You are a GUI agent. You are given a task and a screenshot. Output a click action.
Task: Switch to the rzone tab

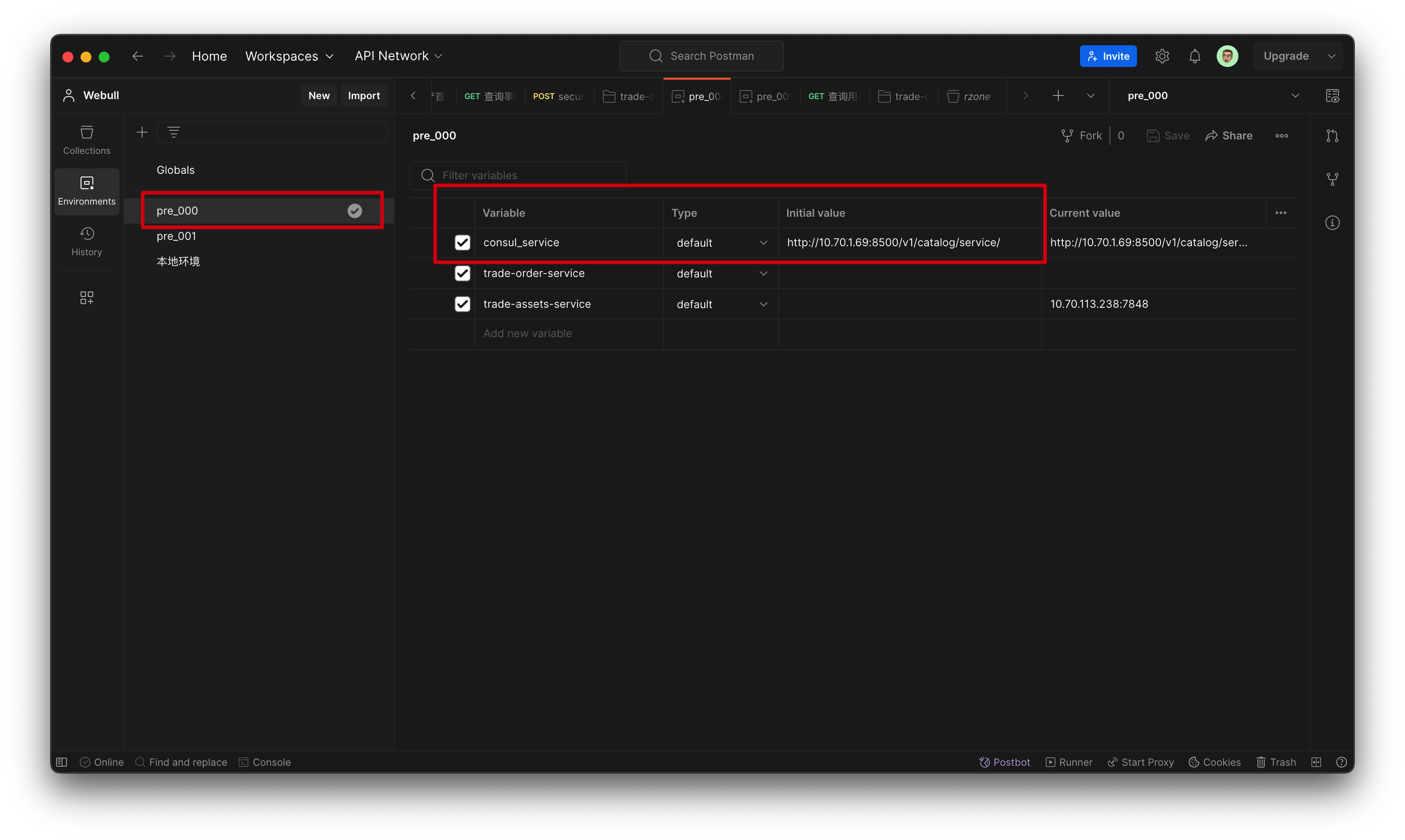[x=970, y=96]
